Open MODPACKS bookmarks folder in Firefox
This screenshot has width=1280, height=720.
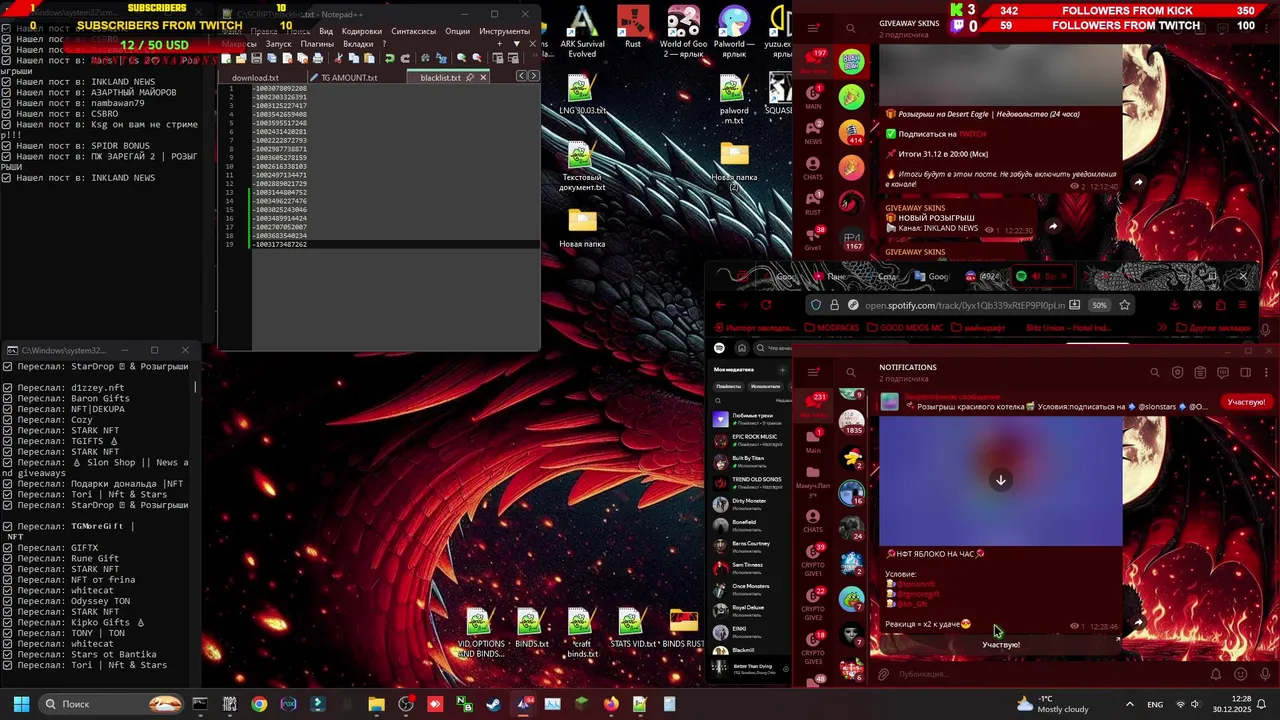[x=831, y=328]
